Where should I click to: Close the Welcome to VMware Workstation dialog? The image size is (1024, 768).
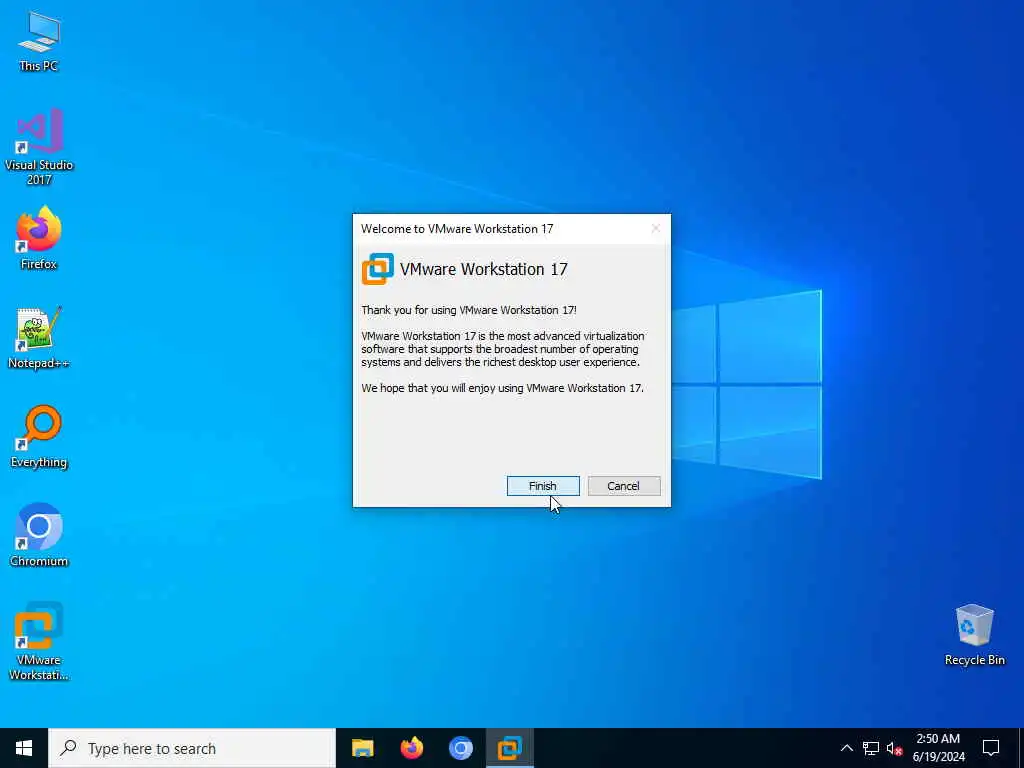pos(656,228)
